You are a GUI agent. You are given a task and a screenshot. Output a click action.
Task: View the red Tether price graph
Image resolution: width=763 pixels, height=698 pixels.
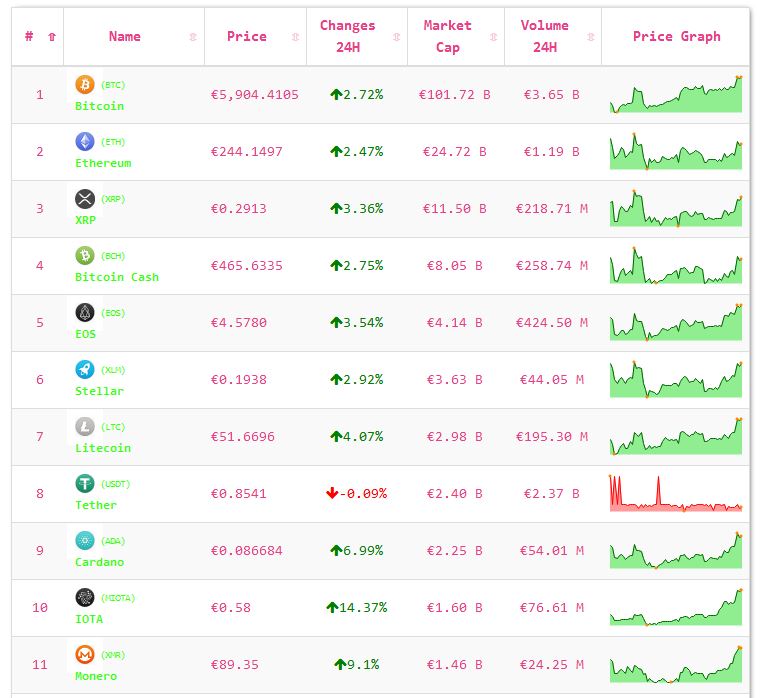tap(676, 494)
